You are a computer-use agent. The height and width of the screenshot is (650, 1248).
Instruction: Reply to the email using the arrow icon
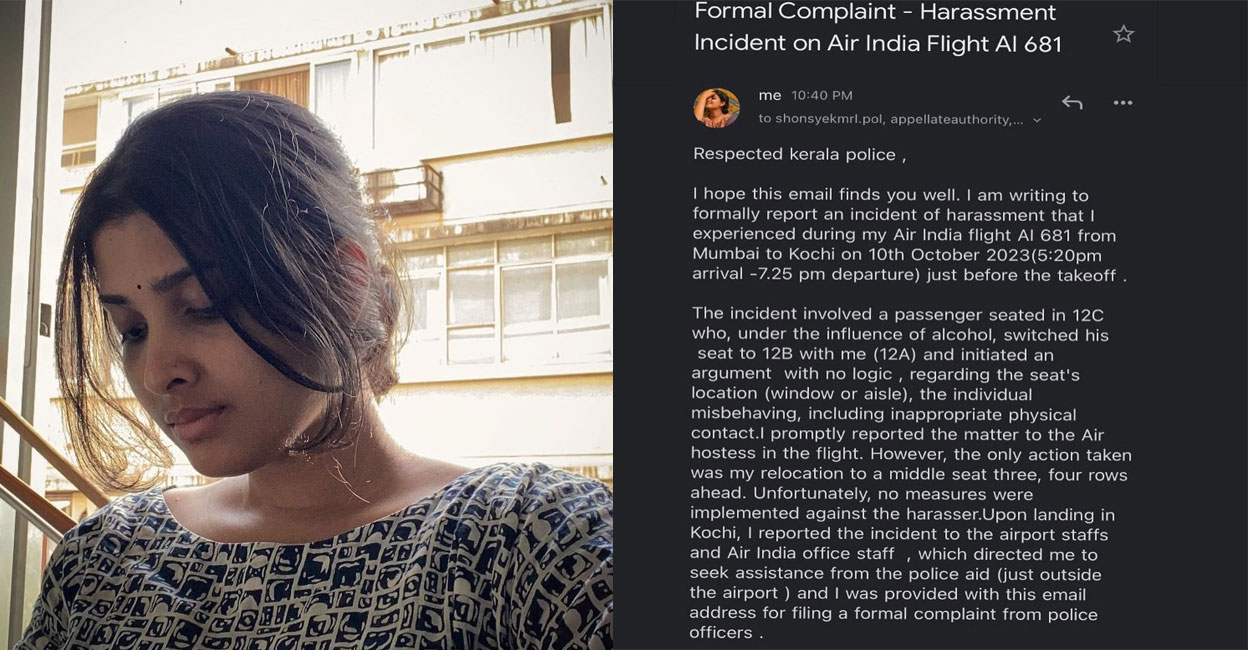(x=1072, y=103)
